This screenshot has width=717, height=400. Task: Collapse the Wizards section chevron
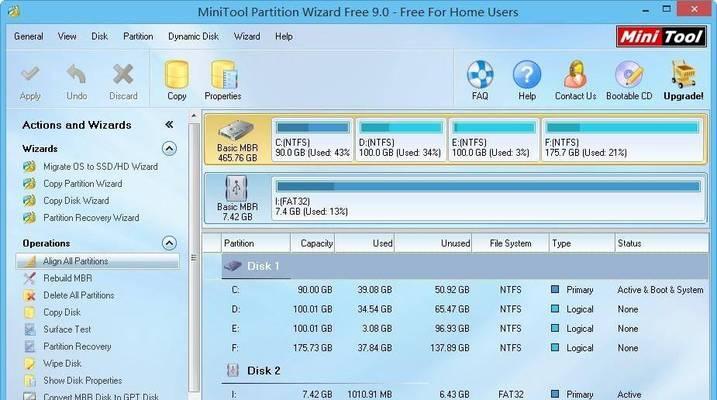(169, 149)
